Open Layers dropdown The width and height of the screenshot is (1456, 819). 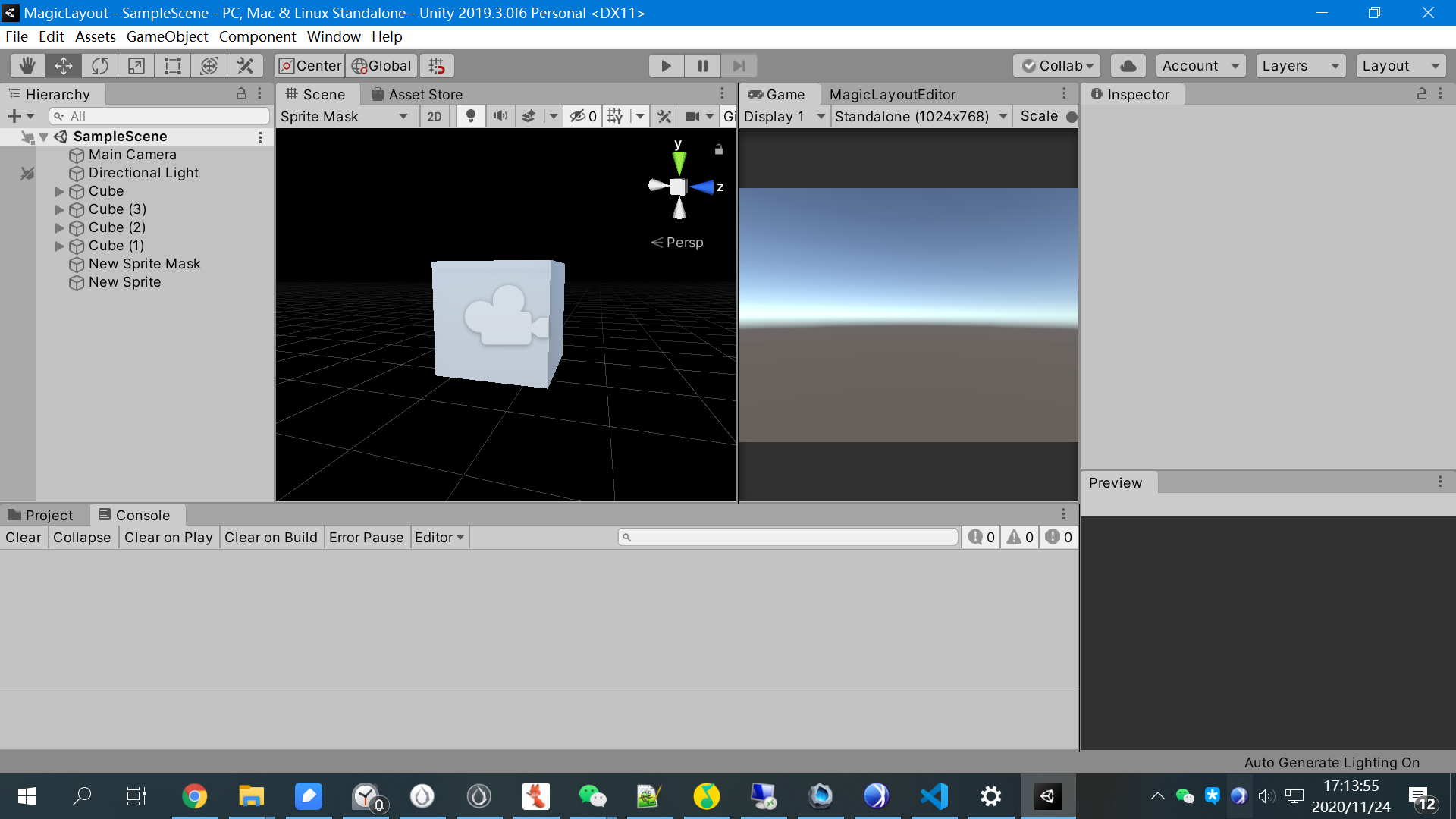pyautogui.click(x=1300, y=66)
